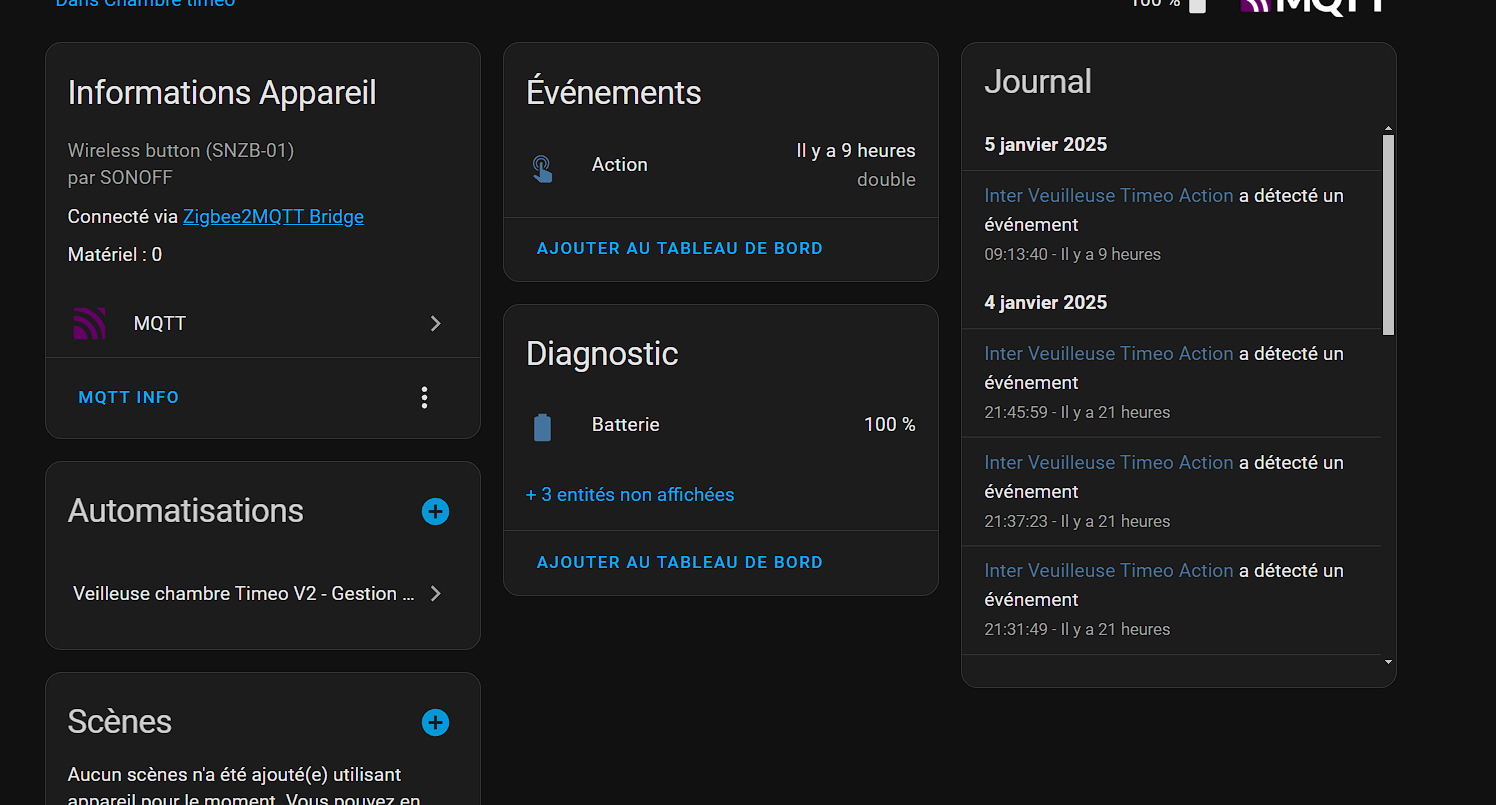The image size is (1496, 805).
Task: Open the Veilleuse chambre Timeo V2 automation chevron
Action: [x=435, y=593]
